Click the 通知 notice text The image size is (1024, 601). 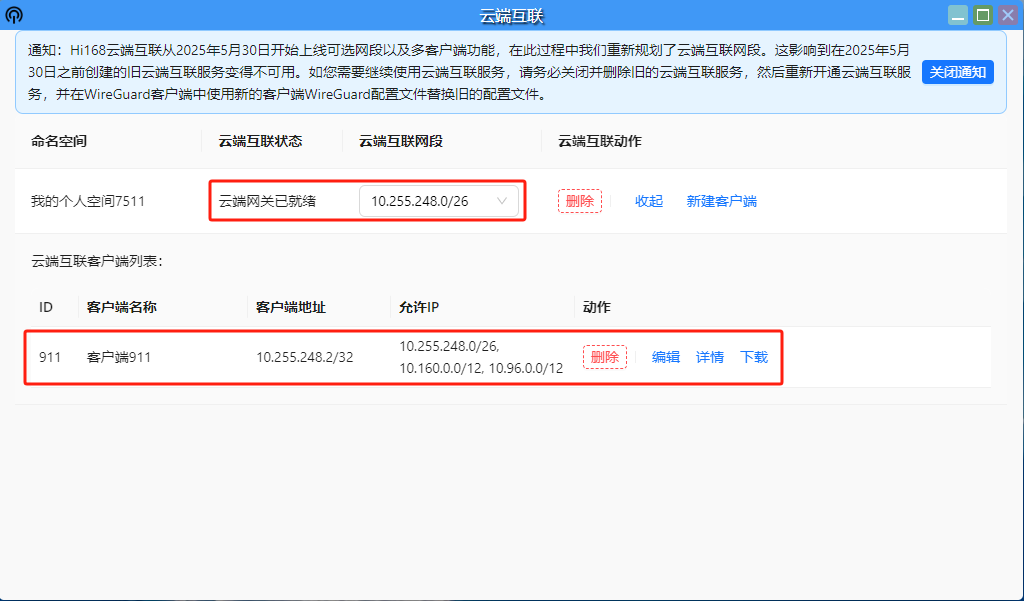pyautogui.click(x=469, y=72)
